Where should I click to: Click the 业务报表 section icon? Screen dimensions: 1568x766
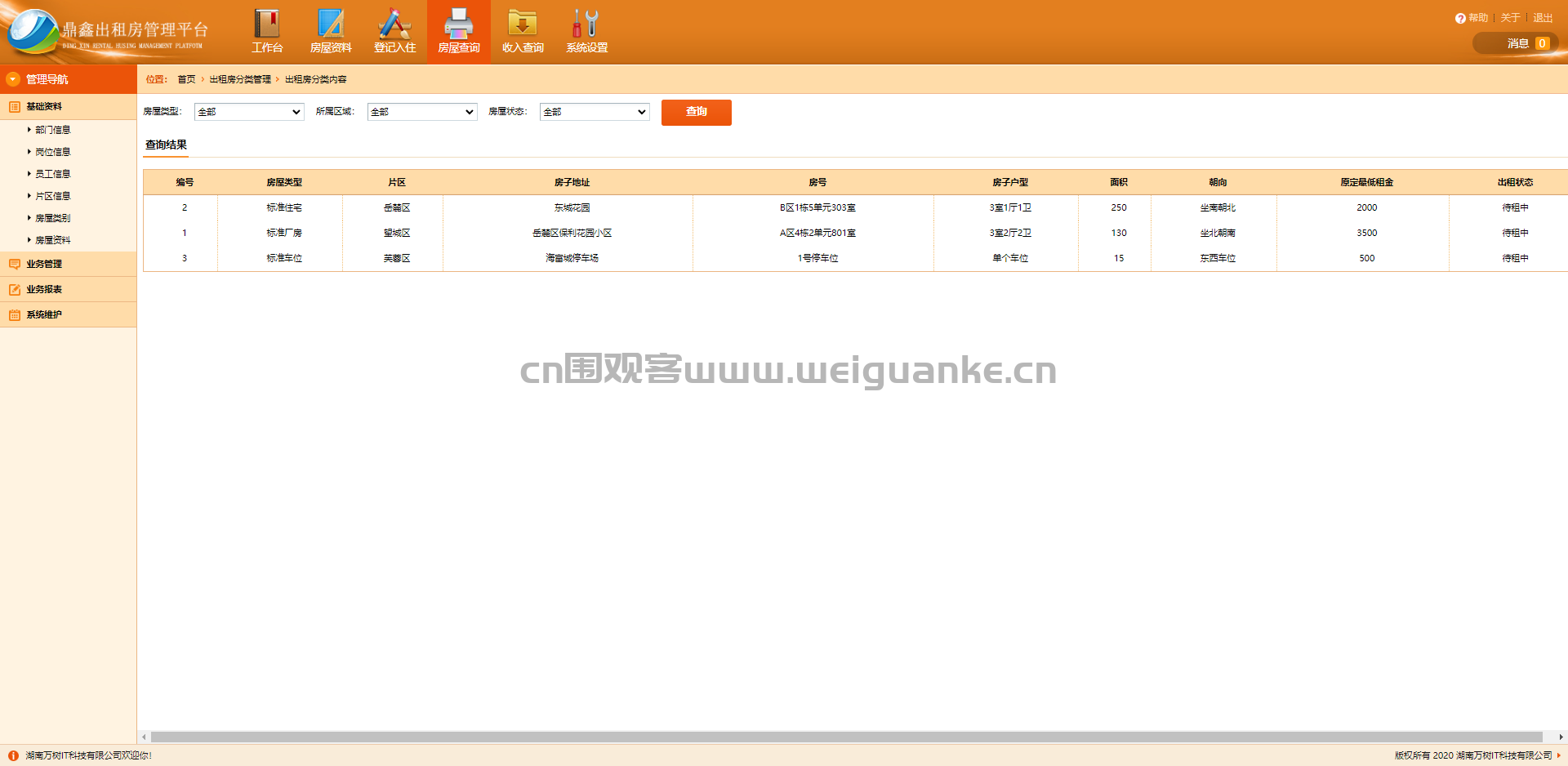[x=15, y=289]
